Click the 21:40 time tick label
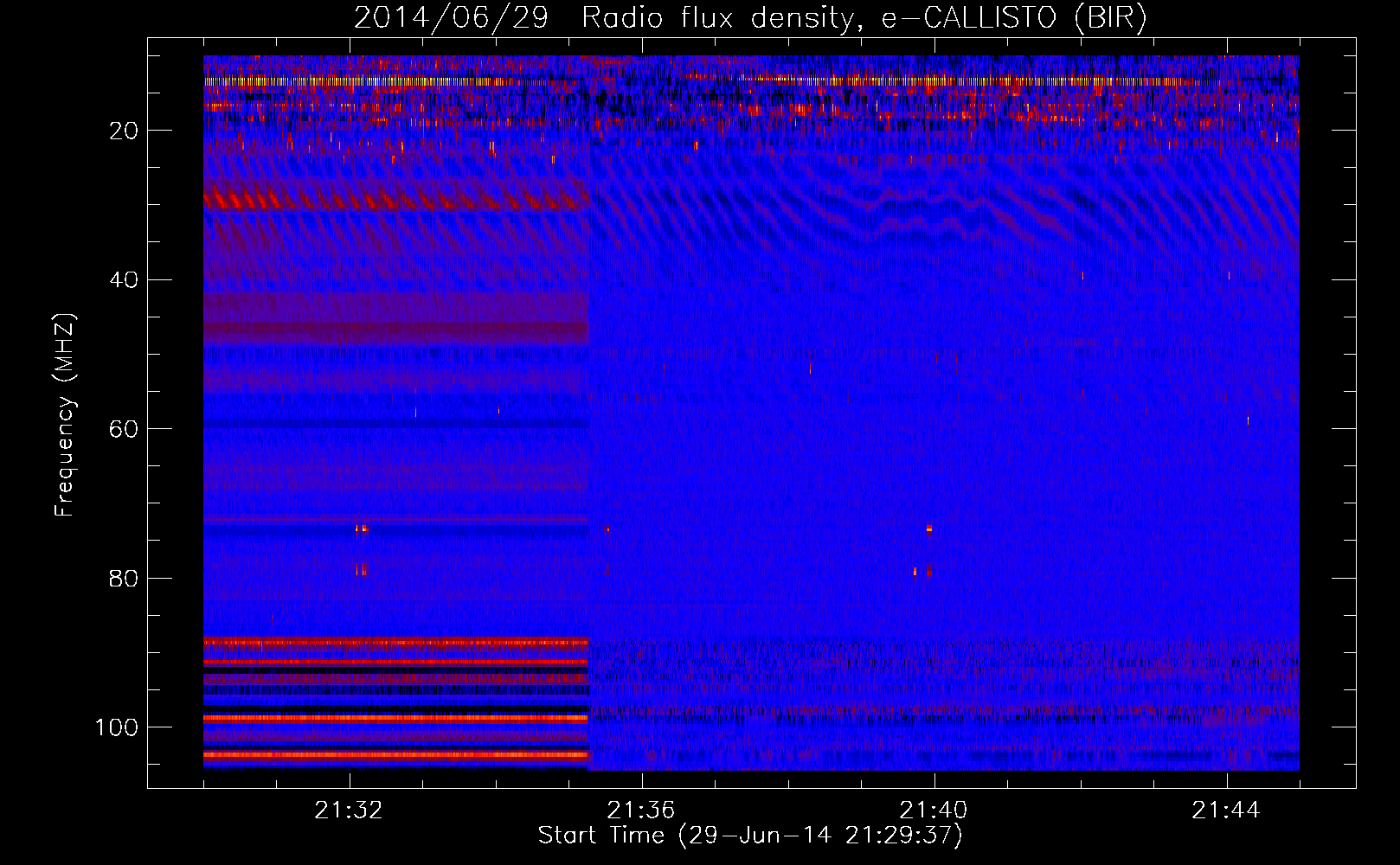 (934, 811)
